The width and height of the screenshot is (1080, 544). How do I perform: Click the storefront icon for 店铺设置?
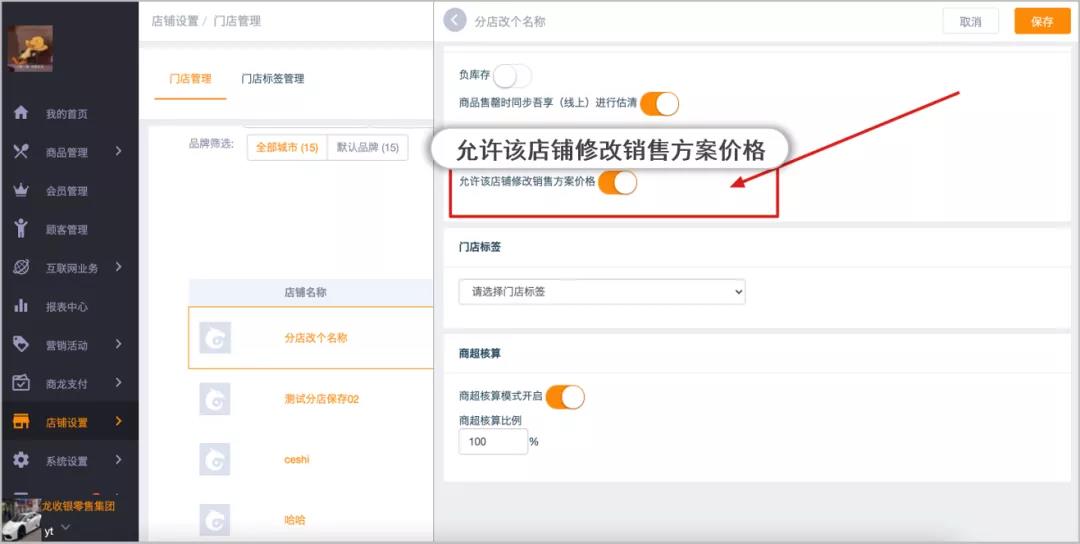pyautogui.click(x=21, y=421)
